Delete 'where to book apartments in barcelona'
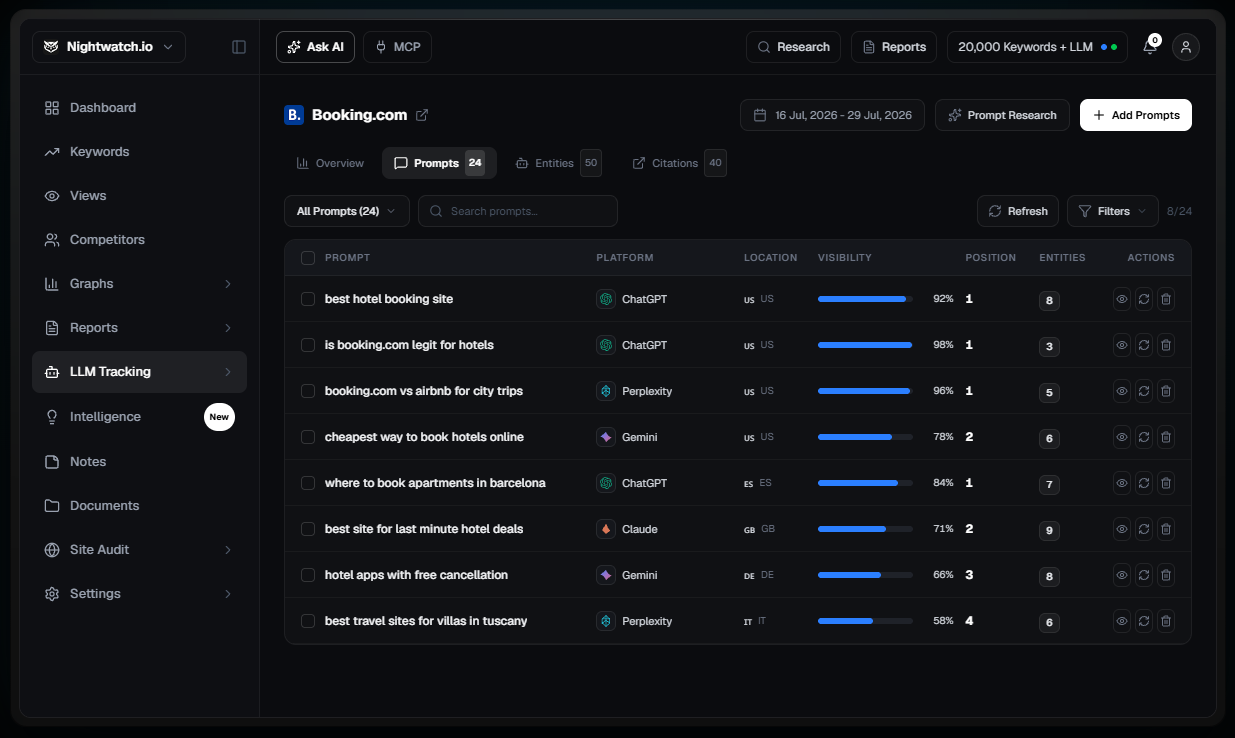 1166,483
